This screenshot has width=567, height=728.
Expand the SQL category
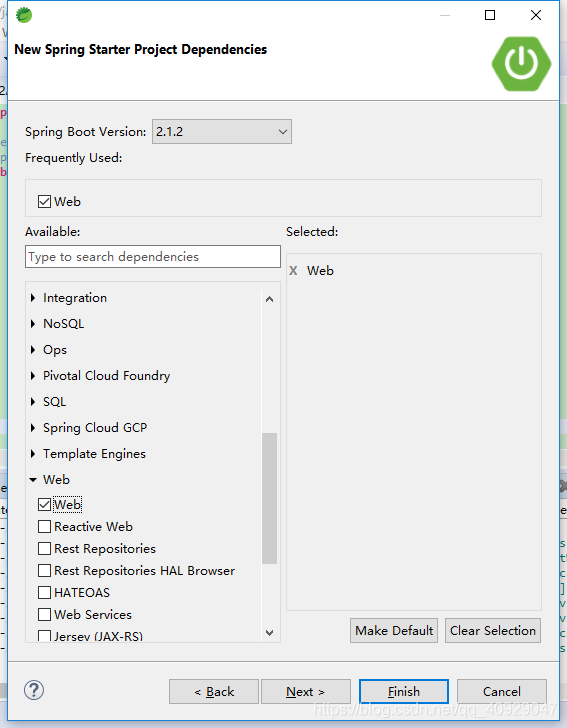click(x=33, y=402)
